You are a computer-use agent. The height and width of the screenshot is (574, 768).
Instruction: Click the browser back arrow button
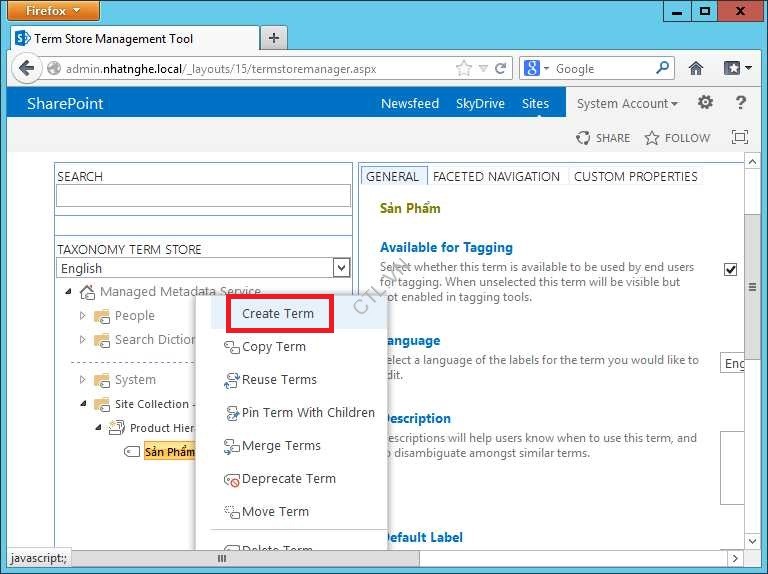click(27, 68)
